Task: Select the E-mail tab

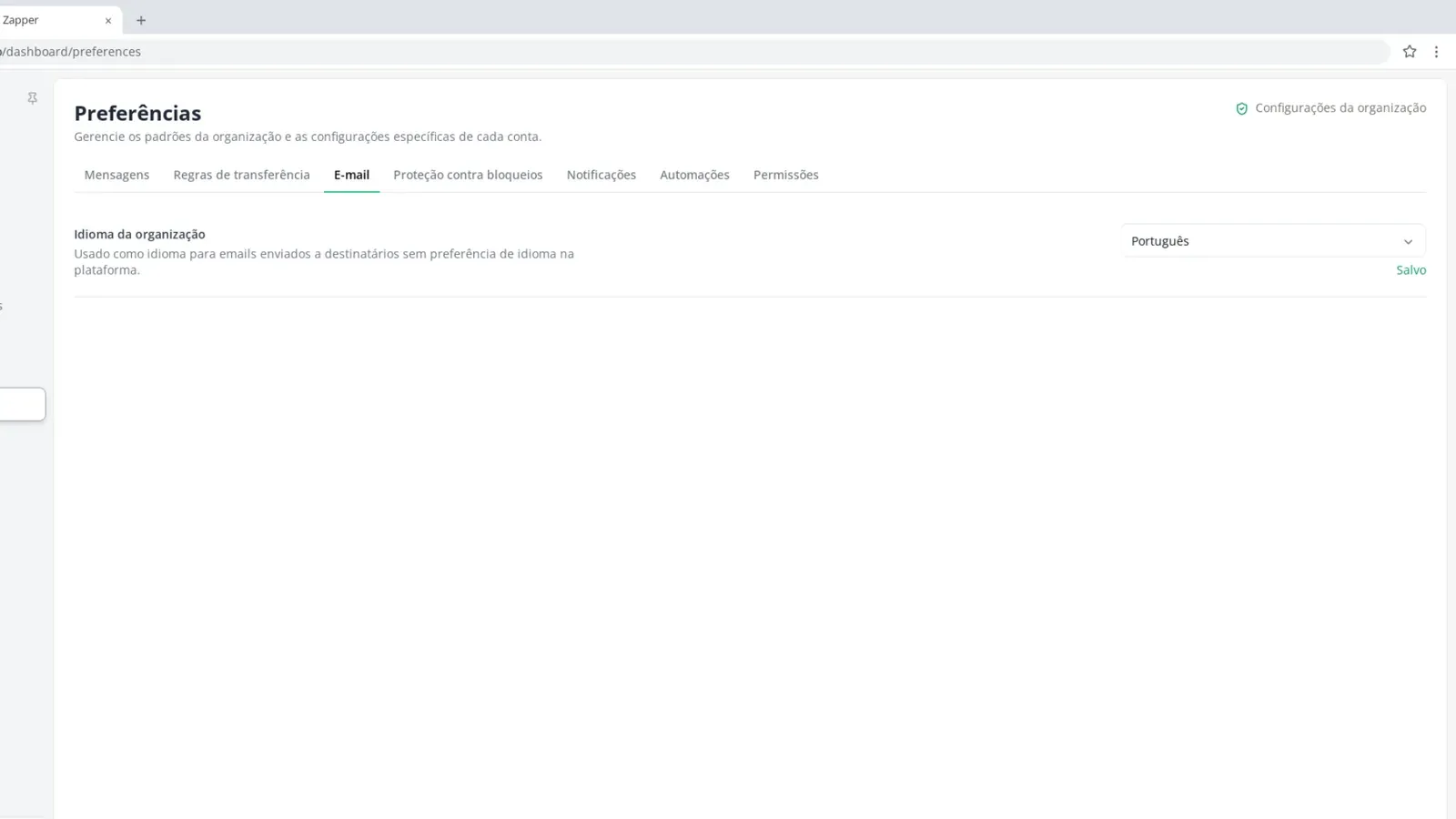Action: pyautogui.click(x=351, y=175)
